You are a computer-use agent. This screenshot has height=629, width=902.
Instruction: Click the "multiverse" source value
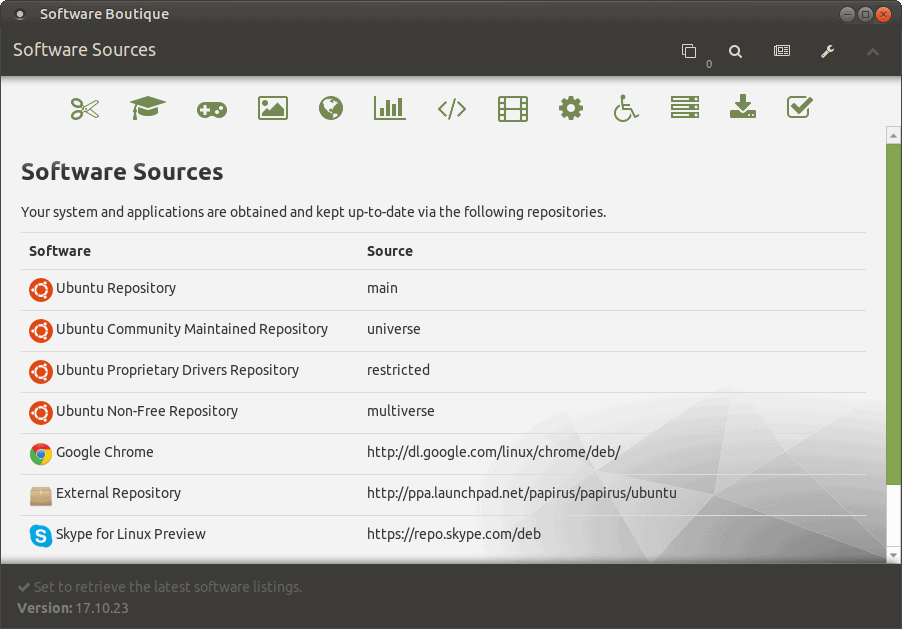(400, 411)
